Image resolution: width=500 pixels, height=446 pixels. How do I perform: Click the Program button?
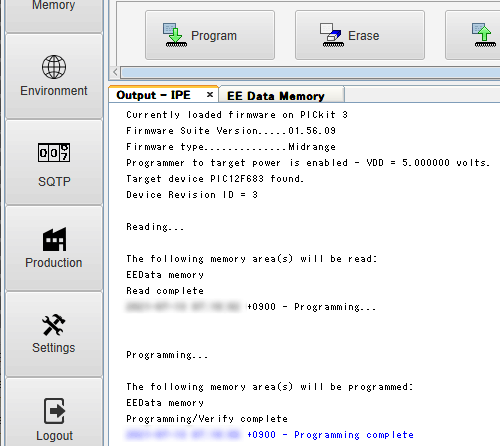click(210, 35)
